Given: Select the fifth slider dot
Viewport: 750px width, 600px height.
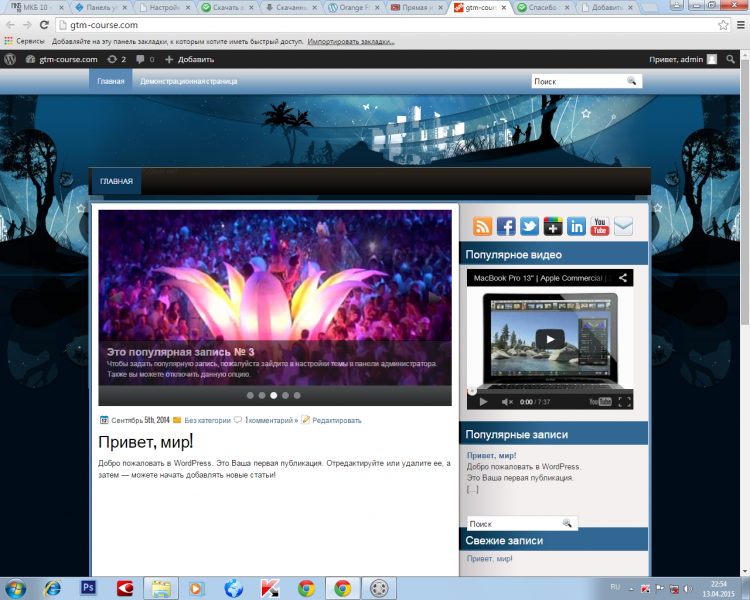Looking at the screenshot, I should [297, 395].
